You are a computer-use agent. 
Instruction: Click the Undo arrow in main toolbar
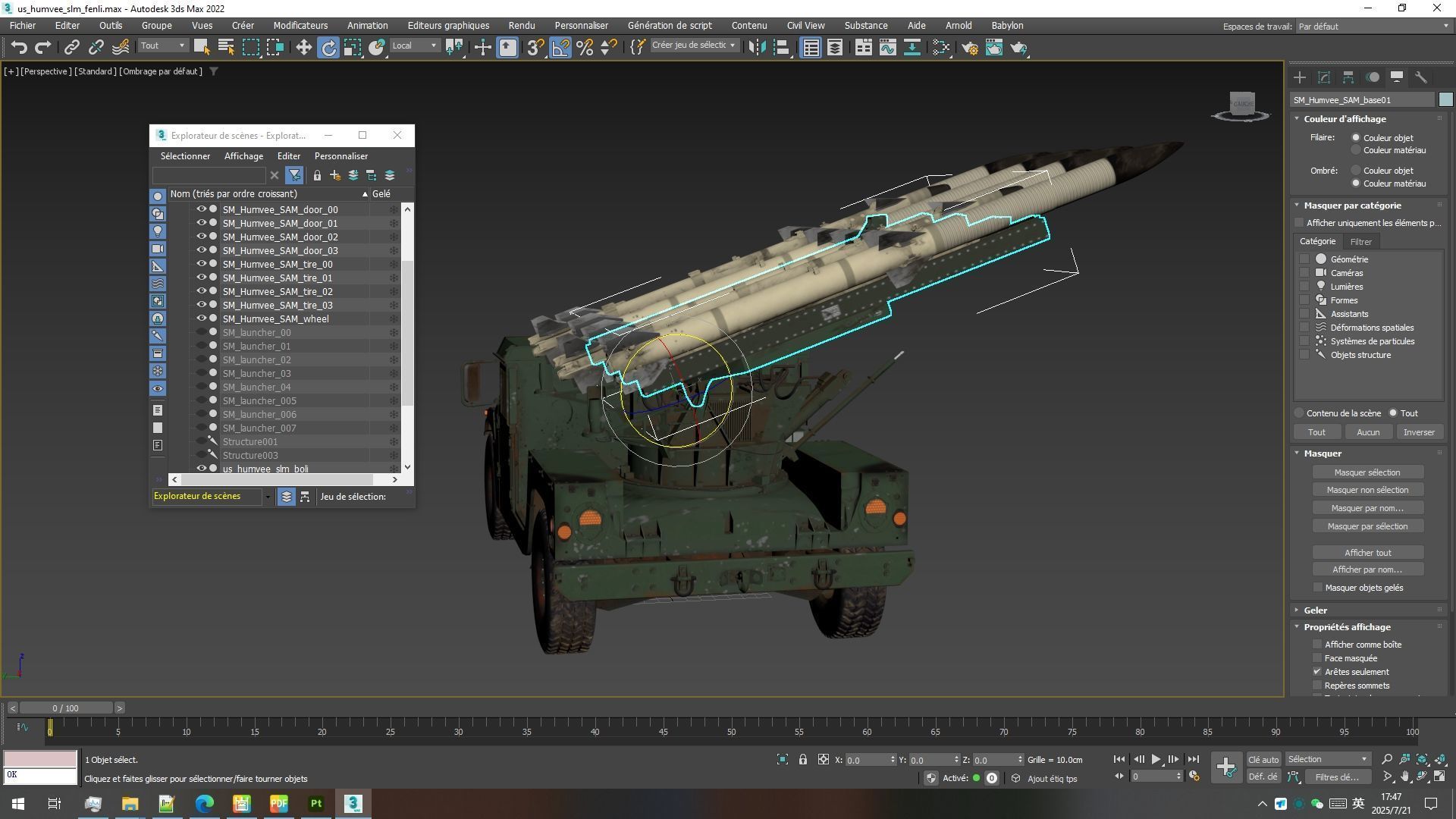[x=19, y=48]
